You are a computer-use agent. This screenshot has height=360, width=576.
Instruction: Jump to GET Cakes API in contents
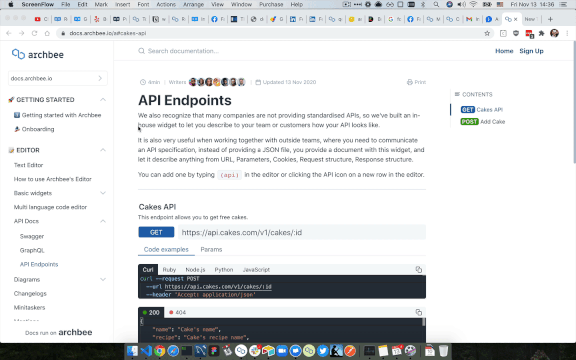pos(482,109)
